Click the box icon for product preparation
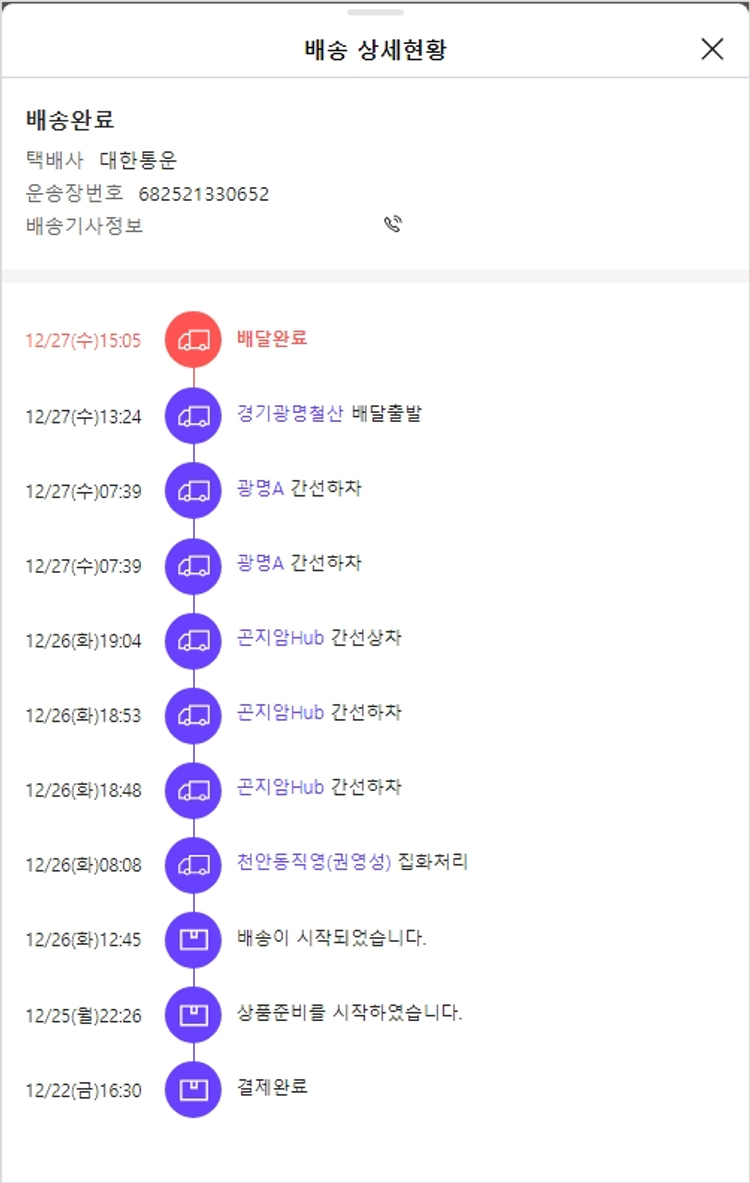The height and width of the screenshot is (1183, 750). click(x=193, y=1015)
